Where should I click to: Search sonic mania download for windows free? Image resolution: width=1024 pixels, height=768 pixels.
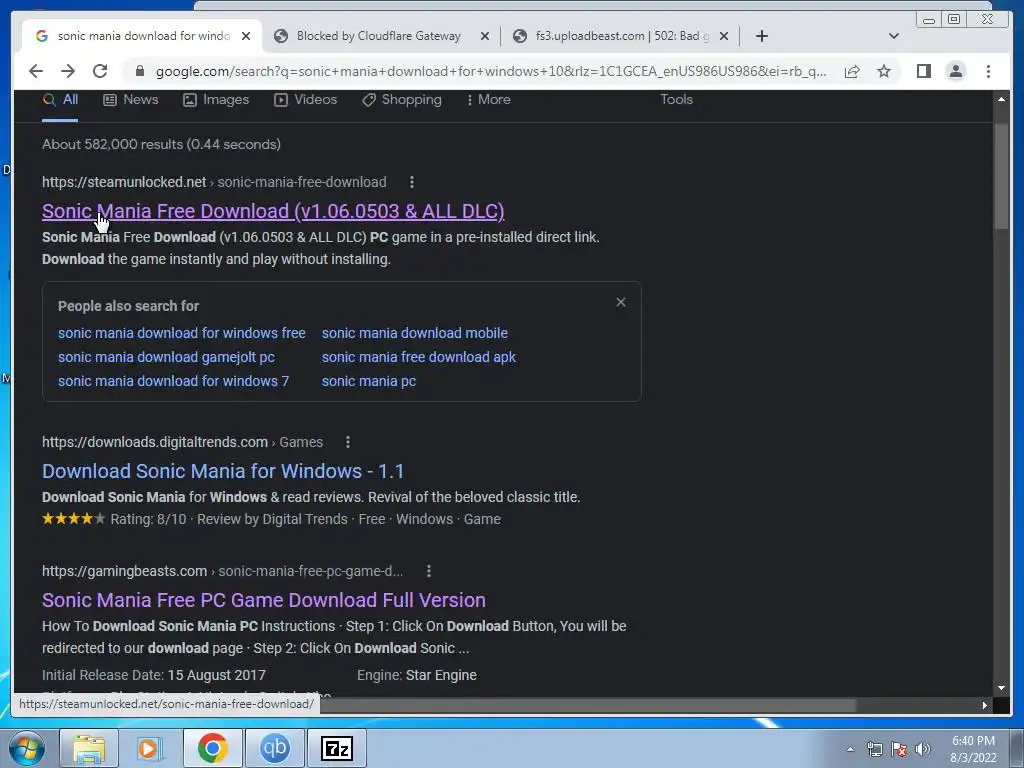182,333
